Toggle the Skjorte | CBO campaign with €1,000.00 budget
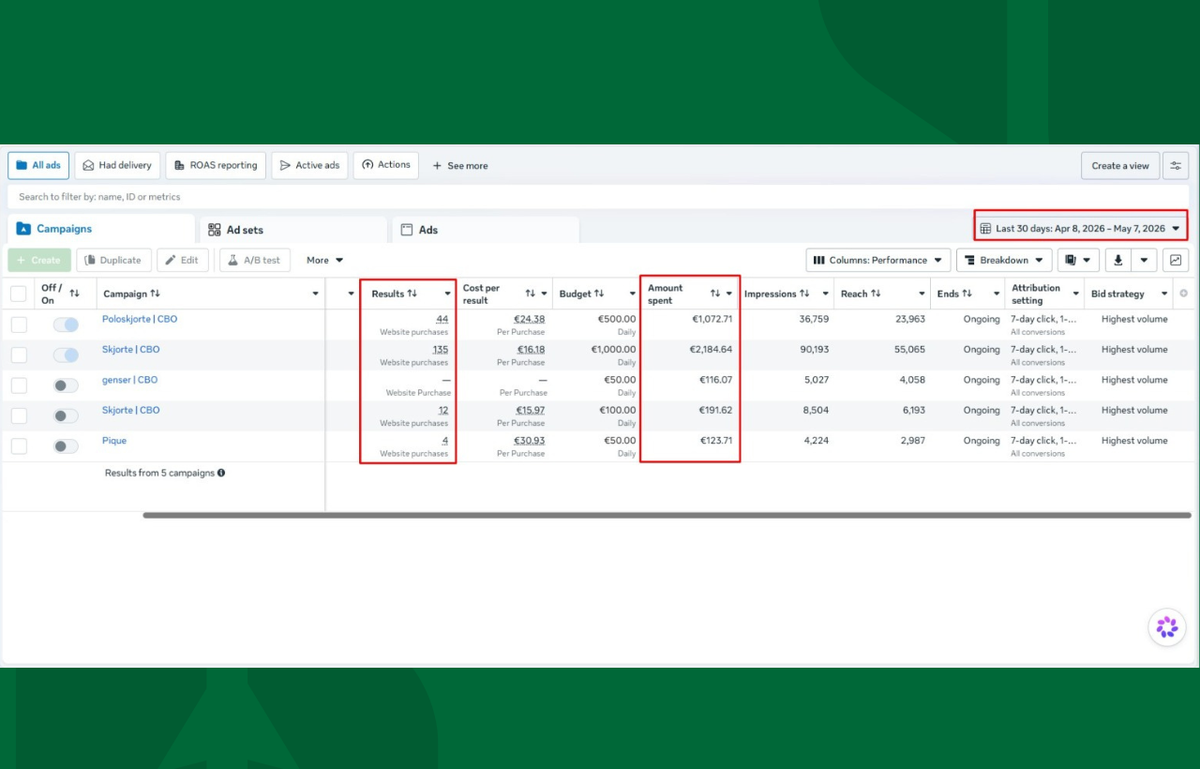The height and width of the screenshot is (769, 1200). coord(66,355)
